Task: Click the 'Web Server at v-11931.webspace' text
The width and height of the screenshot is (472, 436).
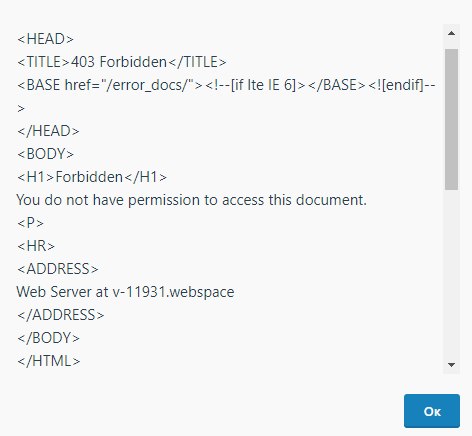Action: (125, 292)
